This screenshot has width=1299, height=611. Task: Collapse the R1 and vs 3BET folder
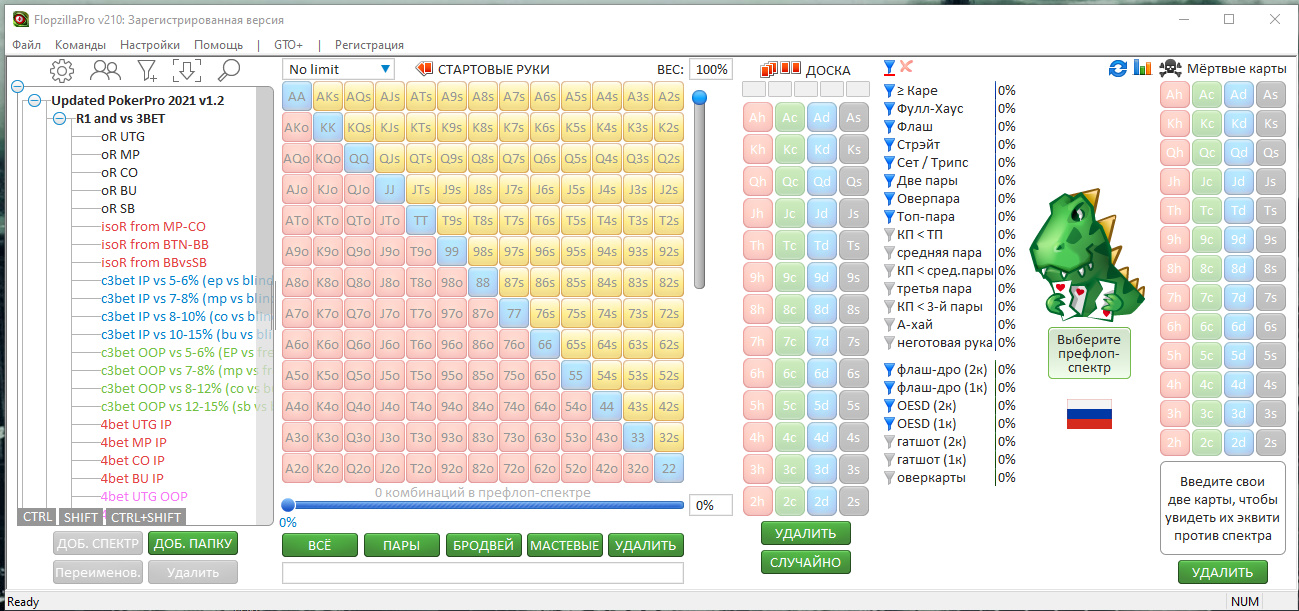coord(60,118)
